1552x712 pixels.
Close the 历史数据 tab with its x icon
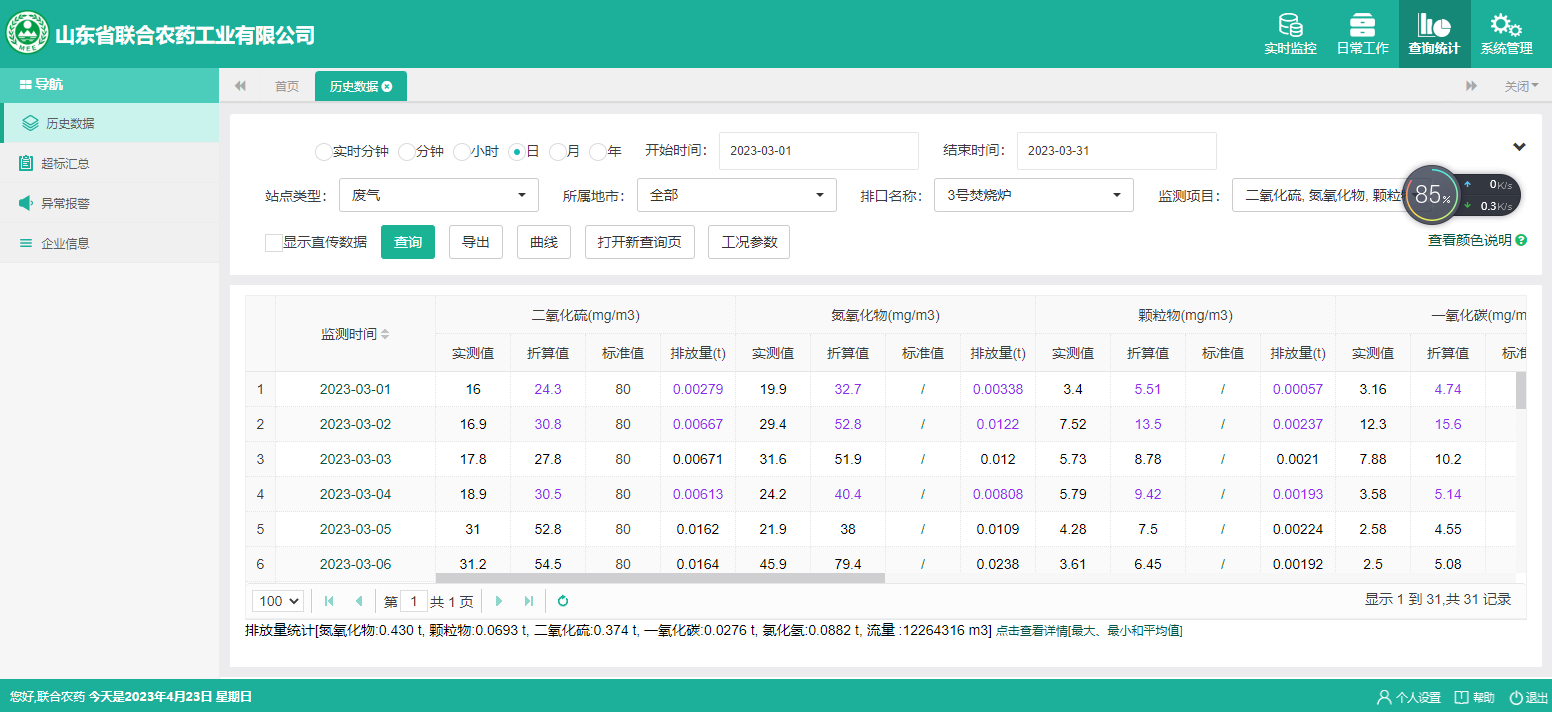tap(387, 86)
